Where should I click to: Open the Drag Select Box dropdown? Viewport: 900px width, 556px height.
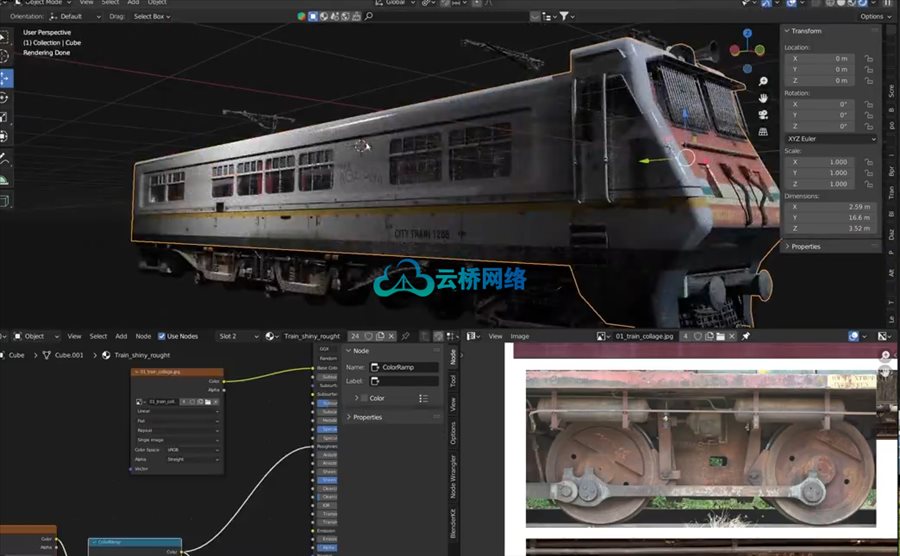tap(152, 17)
